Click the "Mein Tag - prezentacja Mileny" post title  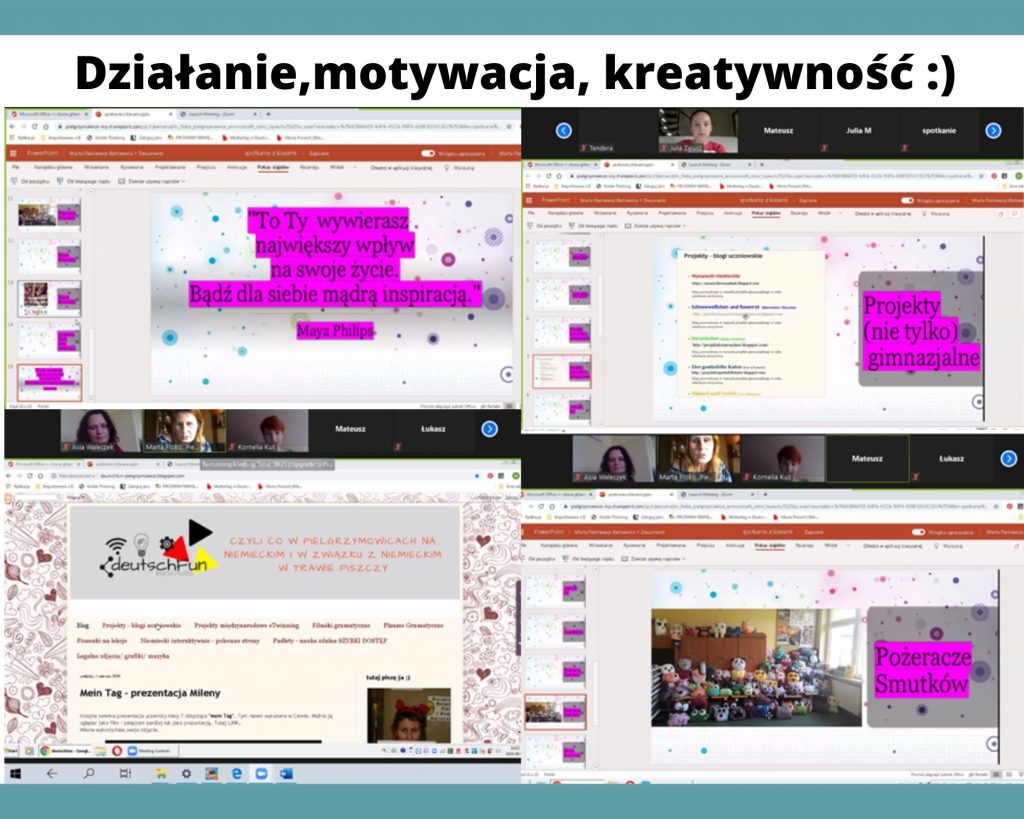pyautogui.click(x=150, y=693)
